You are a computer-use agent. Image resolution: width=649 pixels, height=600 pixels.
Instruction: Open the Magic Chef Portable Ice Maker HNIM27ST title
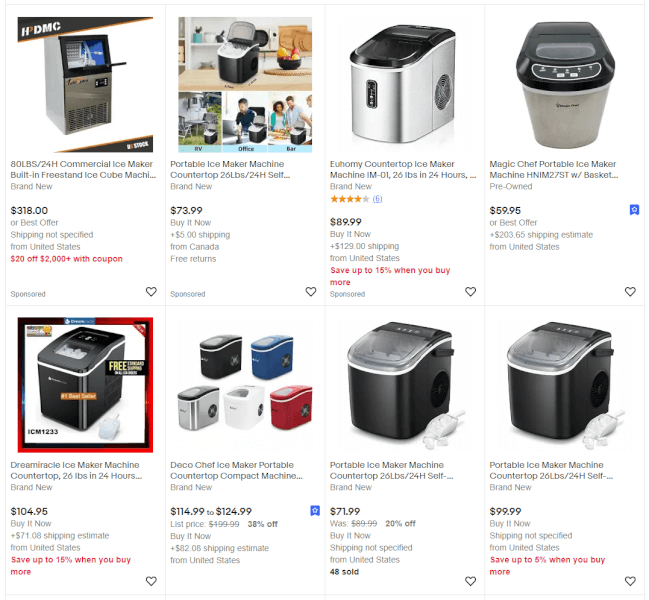pos(554,169)
